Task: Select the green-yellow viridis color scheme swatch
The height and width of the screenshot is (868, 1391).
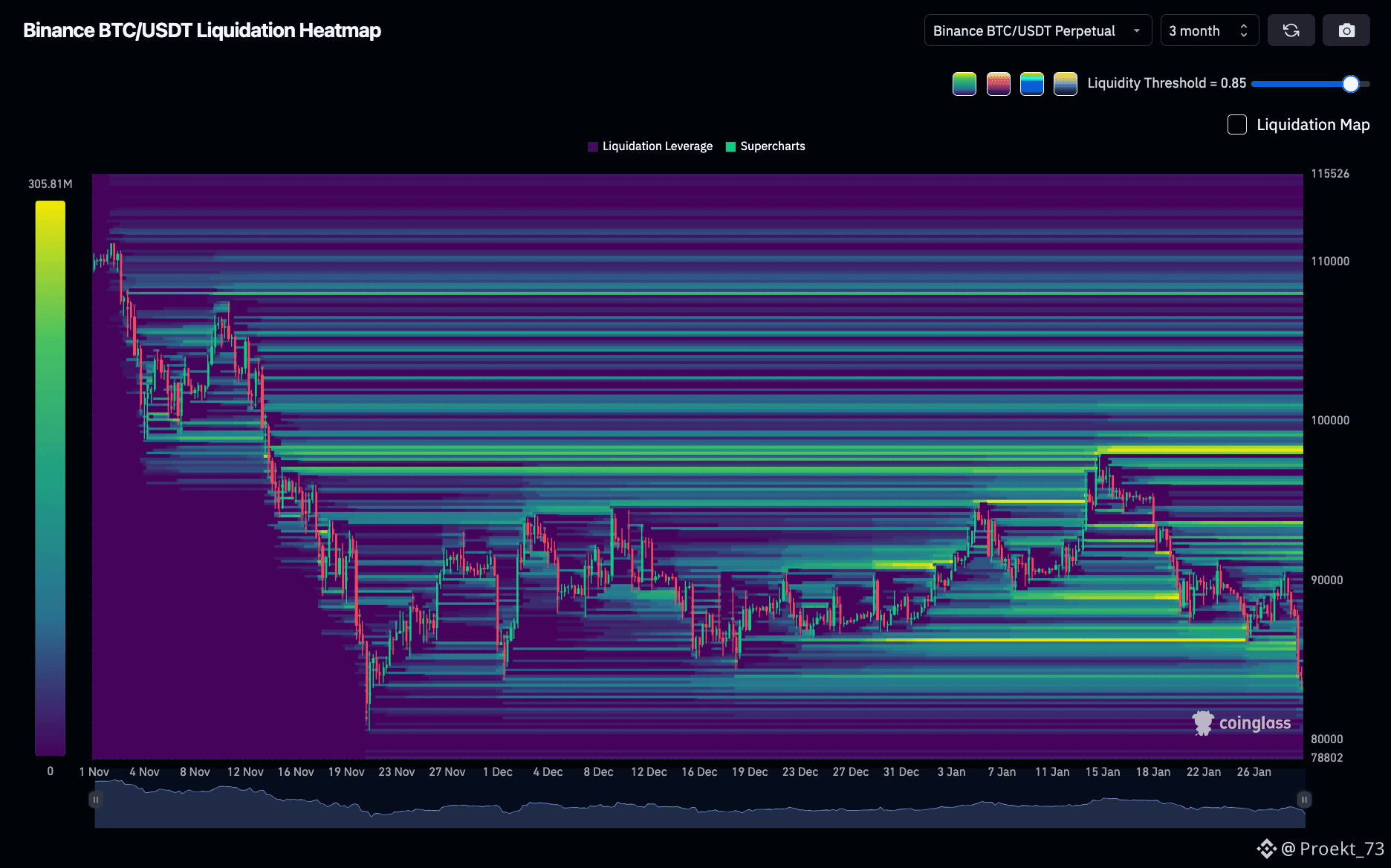Action: (x=964, y=84)
